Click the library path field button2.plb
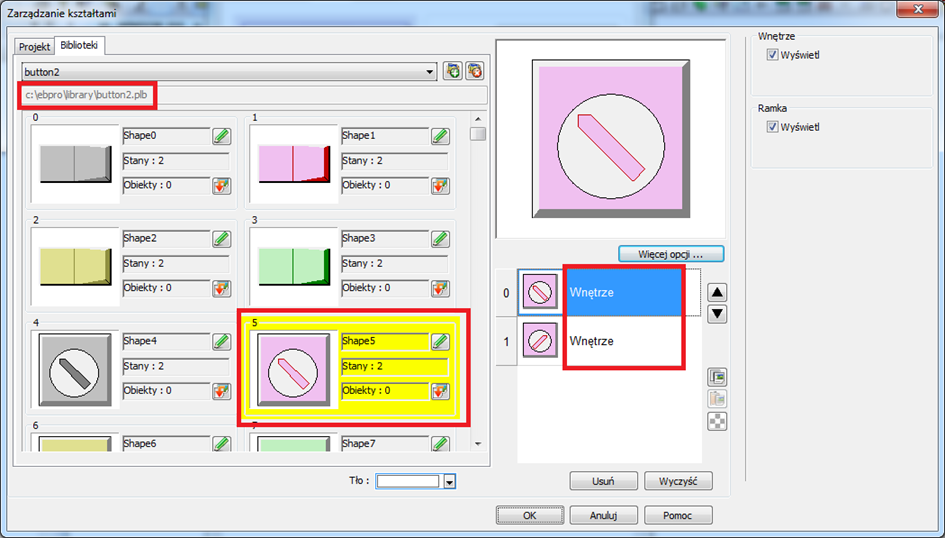The height and width of the screenshot is (538, 945). point(254,95)
